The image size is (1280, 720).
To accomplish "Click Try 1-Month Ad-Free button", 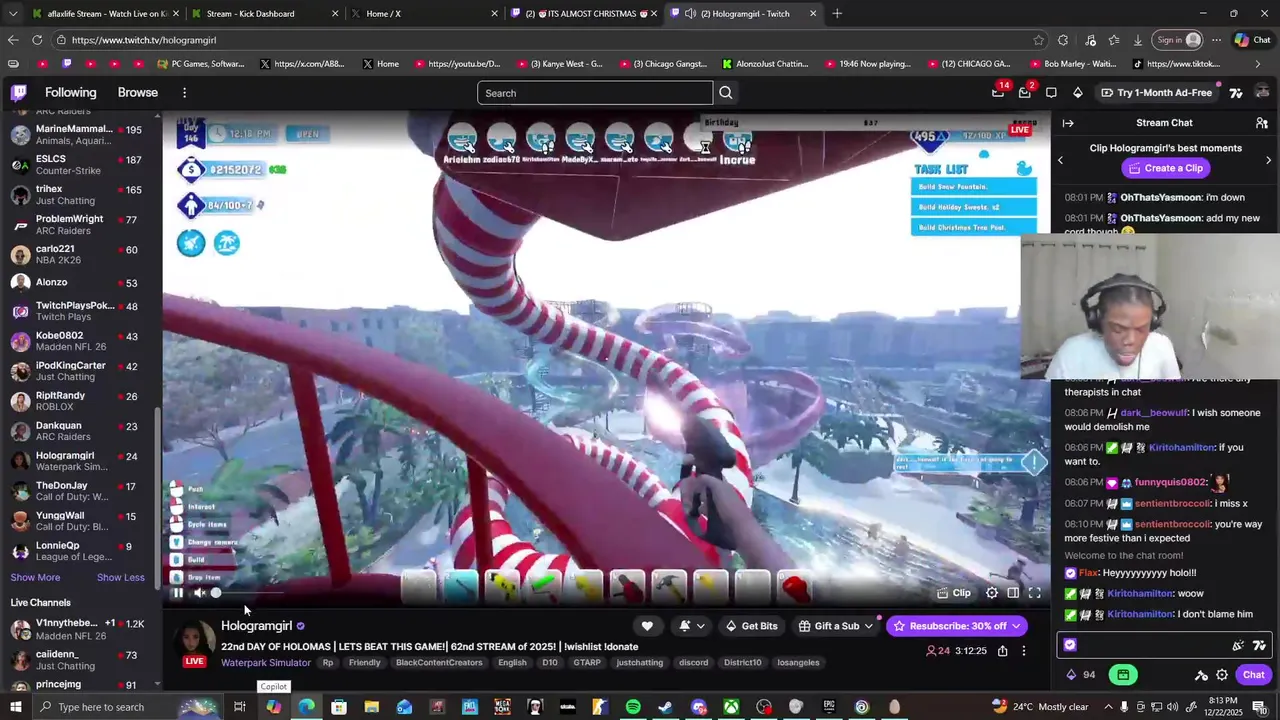I will click(1156, 93).
